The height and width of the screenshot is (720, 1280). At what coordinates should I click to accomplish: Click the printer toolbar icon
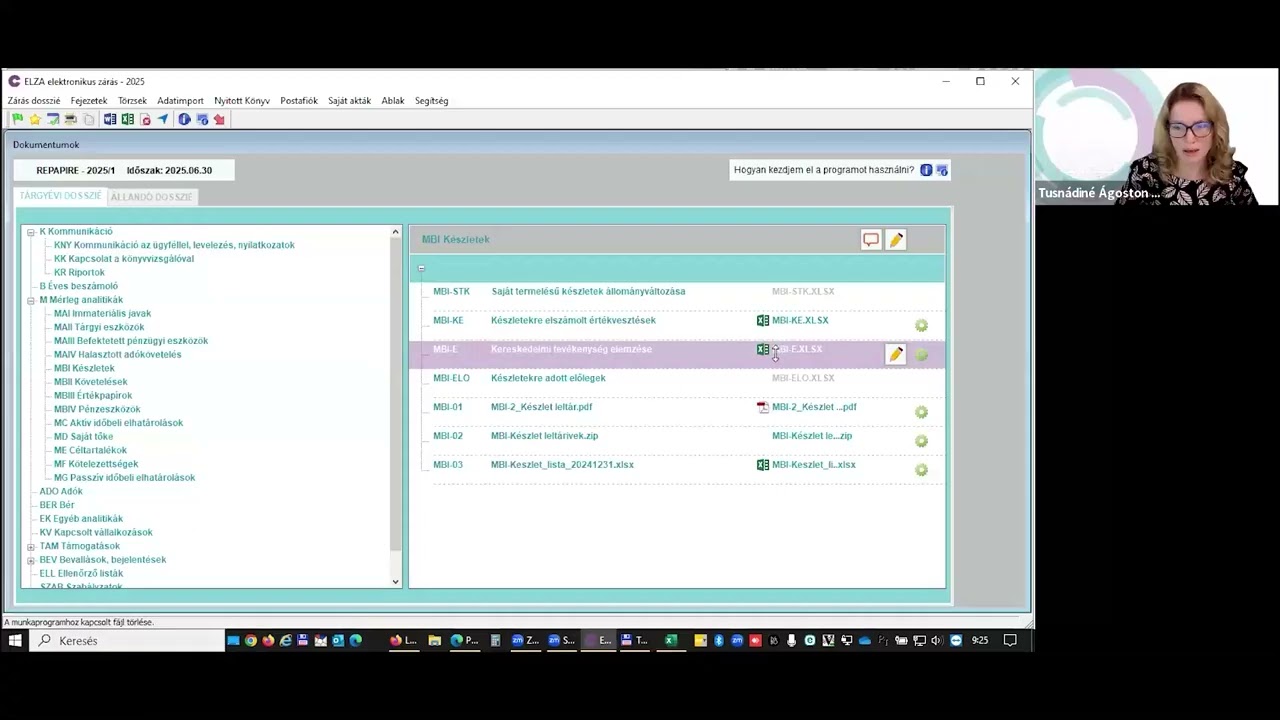70,119
